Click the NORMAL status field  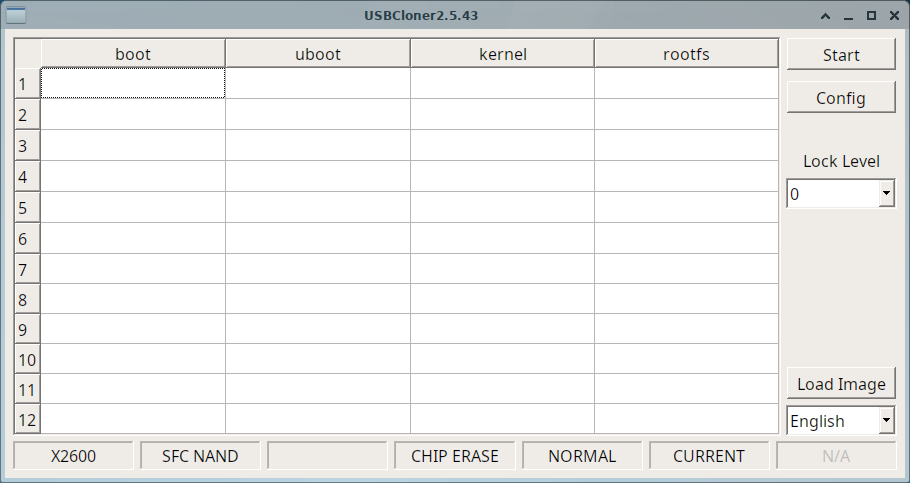[582, 456]
